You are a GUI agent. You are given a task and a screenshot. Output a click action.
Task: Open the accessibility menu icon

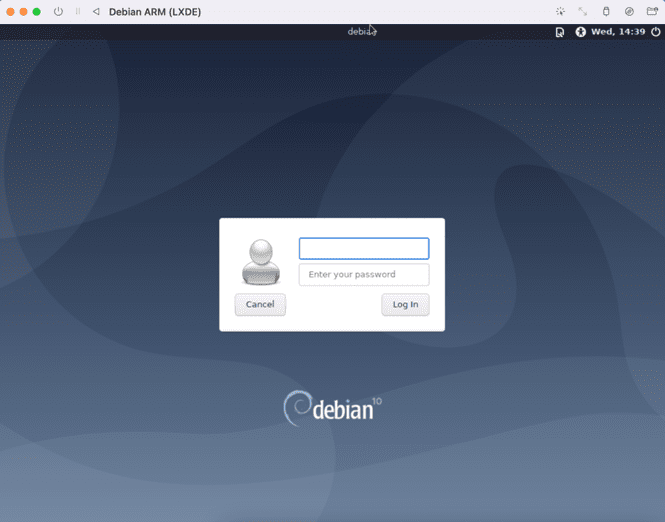point(580,32)
